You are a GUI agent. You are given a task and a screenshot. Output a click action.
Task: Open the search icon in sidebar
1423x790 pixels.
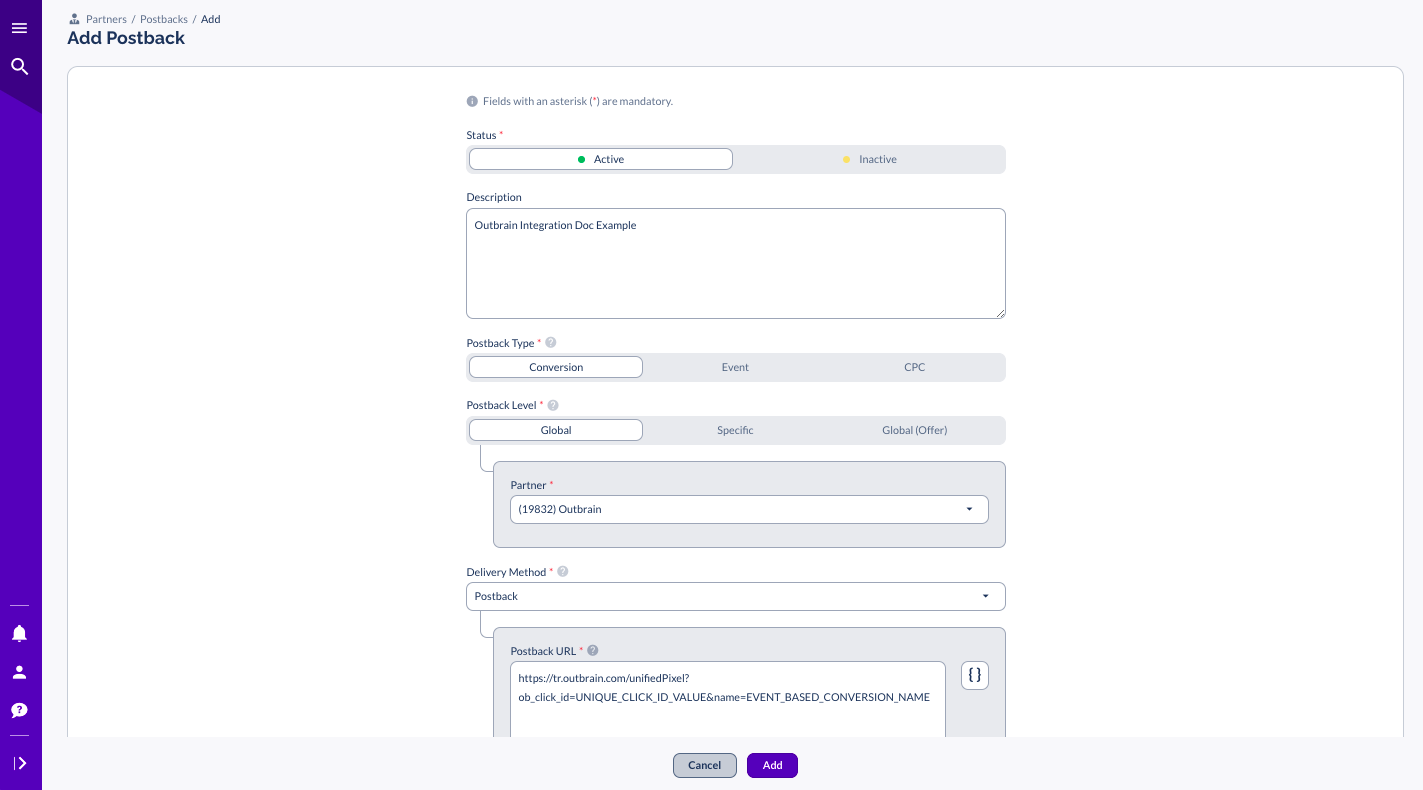click(x=19, y=66)
